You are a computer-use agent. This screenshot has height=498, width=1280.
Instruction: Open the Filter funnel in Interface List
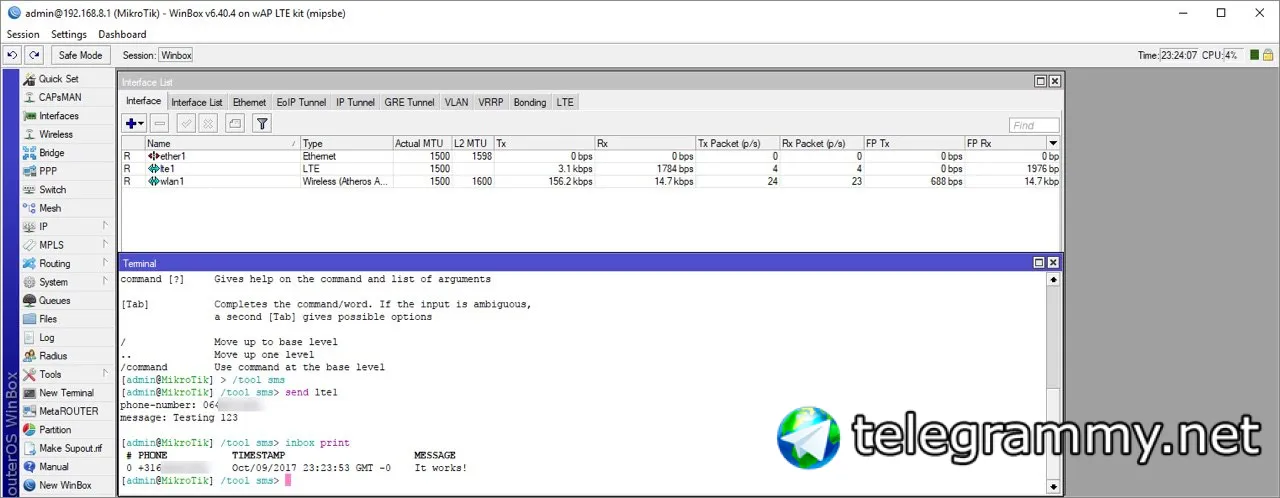click(261, 124)
